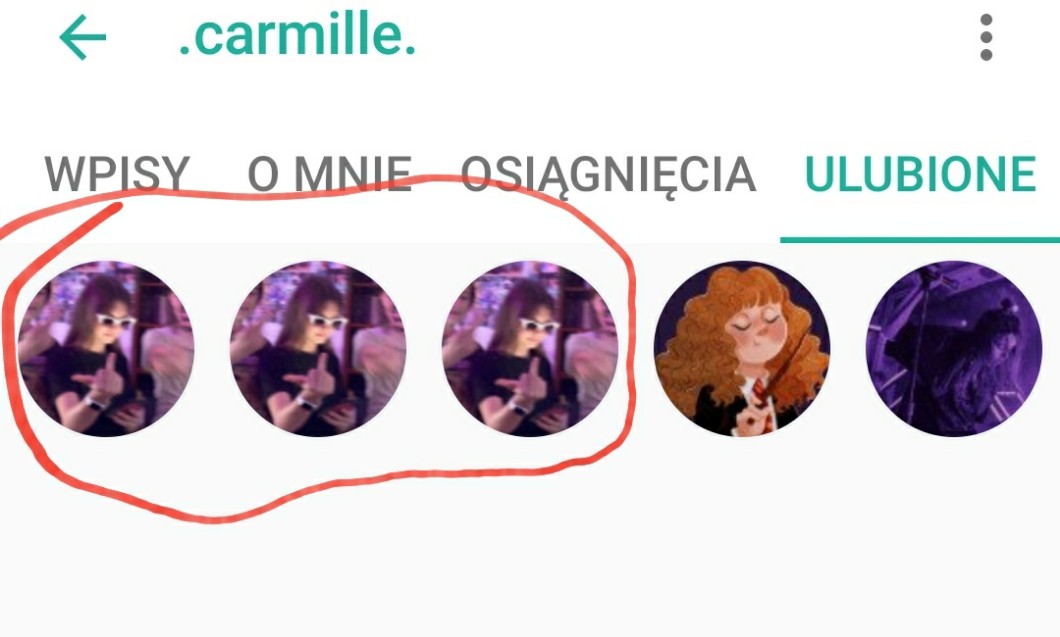Select the Hermione-style illustrated avatar
Image resolution: width=1060 pixels, height=637 pixels.
click(742, 348)
